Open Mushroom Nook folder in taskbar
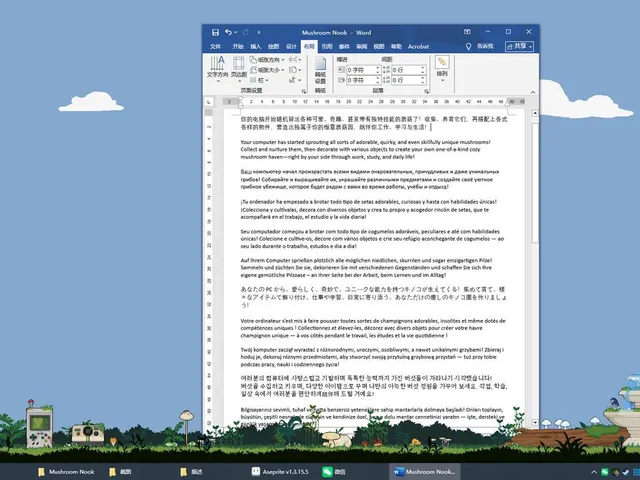This screenshot has width=640, height=480. pyautogui.click(x=66, y=472)
